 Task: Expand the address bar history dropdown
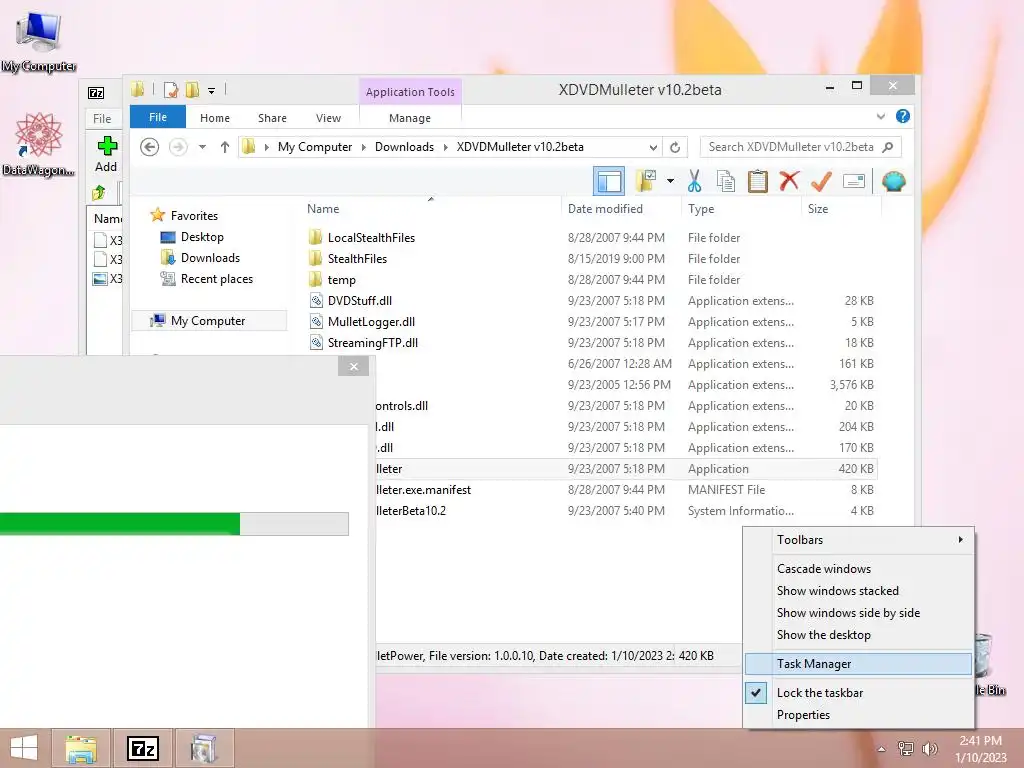[652, 148]
